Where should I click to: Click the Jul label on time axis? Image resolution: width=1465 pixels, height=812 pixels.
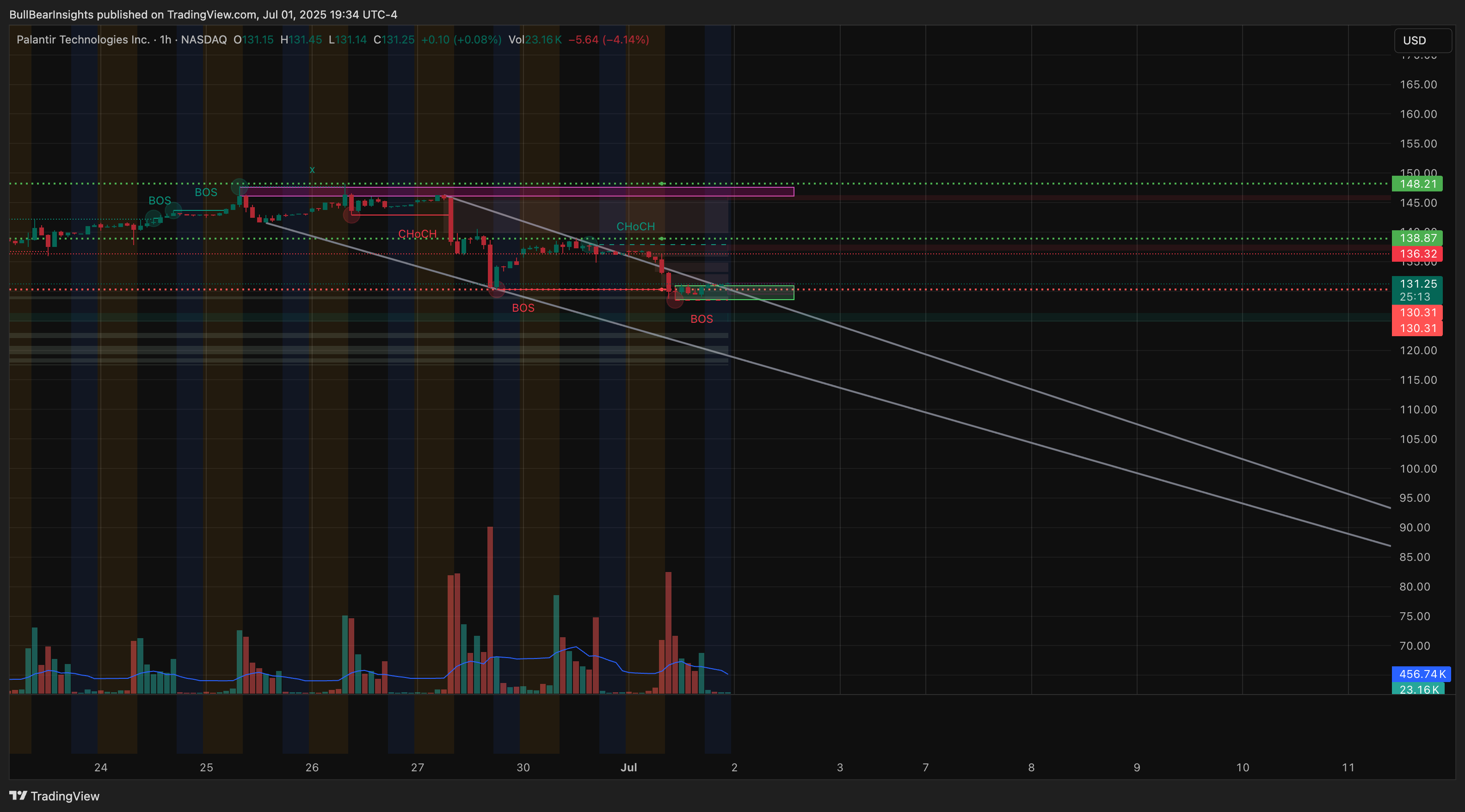tap(628, 768)
